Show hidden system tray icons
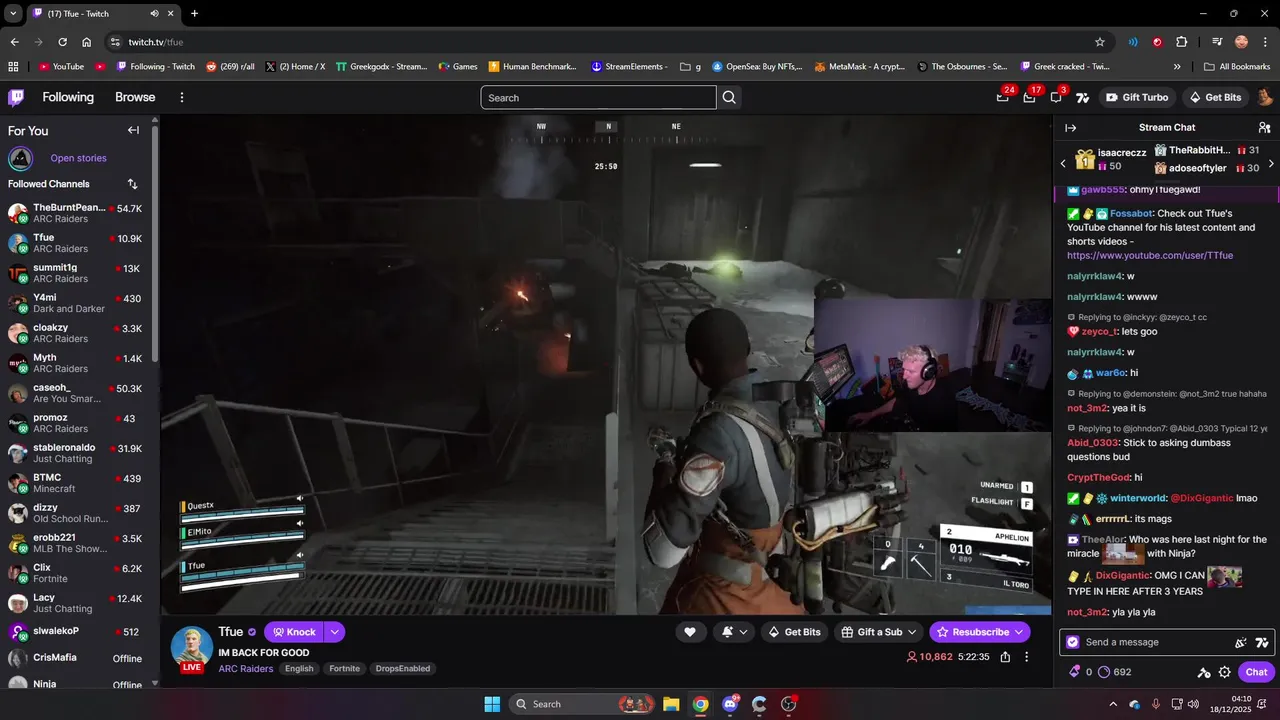 coord(1113,704)
